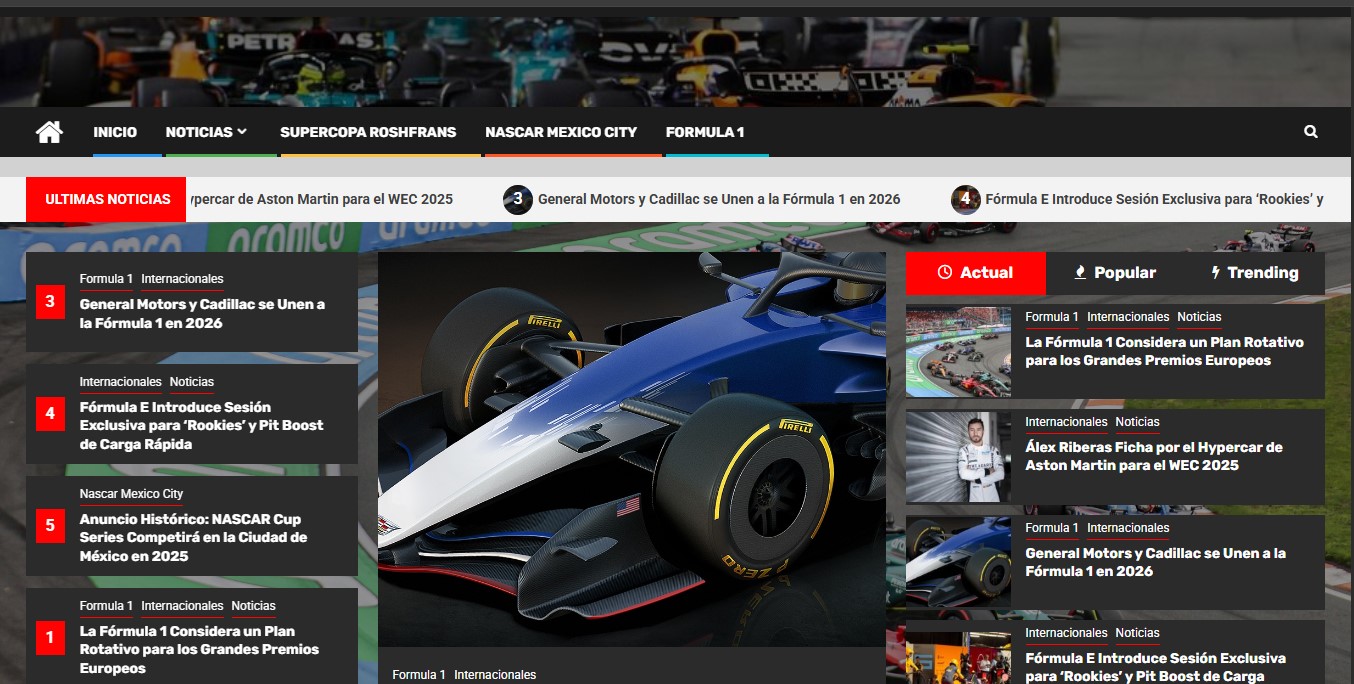
Task: Switch to the Popular tab
Action: [x=1114, y=273]
